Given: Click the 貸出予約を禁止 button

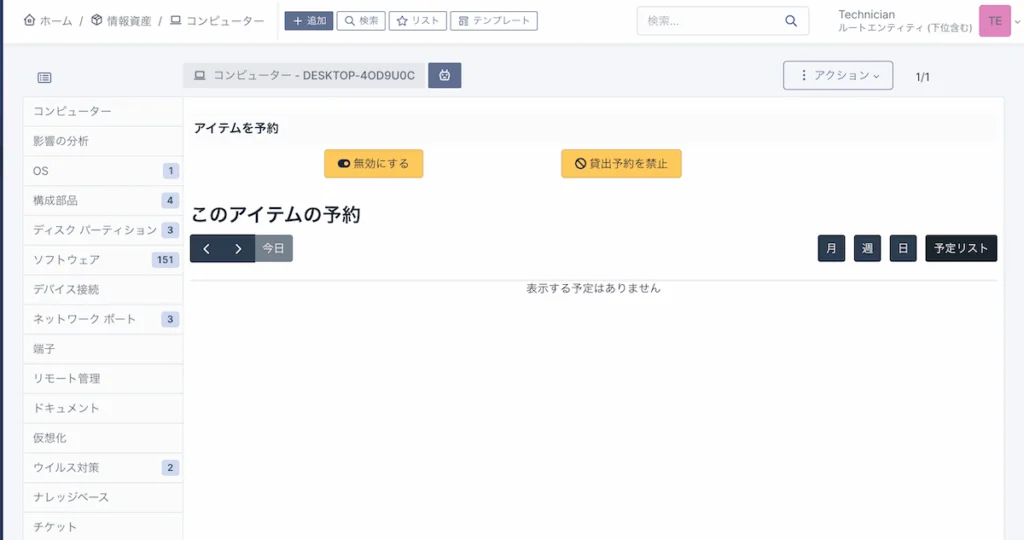Looking at the screenshot, I should coord(621,163).
